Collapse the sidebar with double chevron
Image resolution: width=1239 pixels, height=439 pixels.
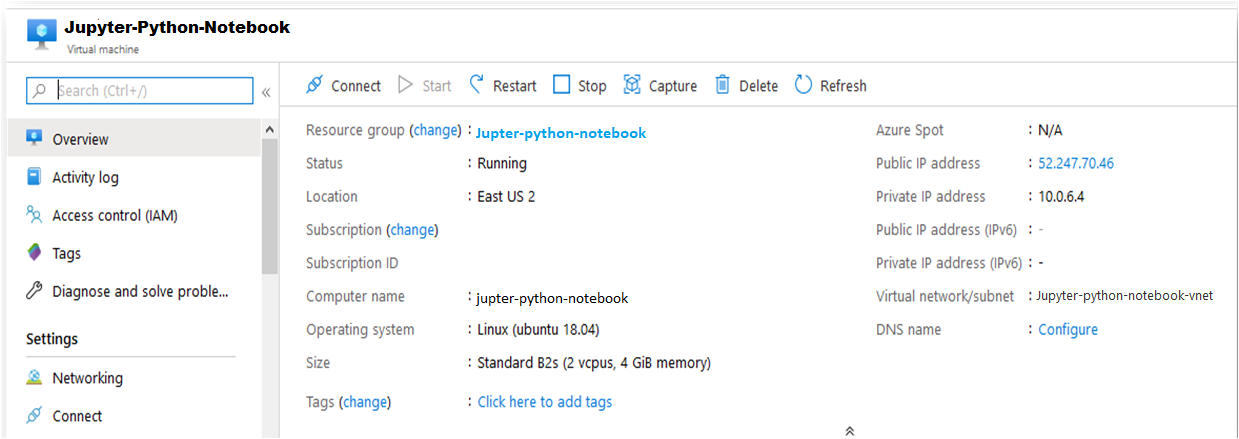coord(266,92)
